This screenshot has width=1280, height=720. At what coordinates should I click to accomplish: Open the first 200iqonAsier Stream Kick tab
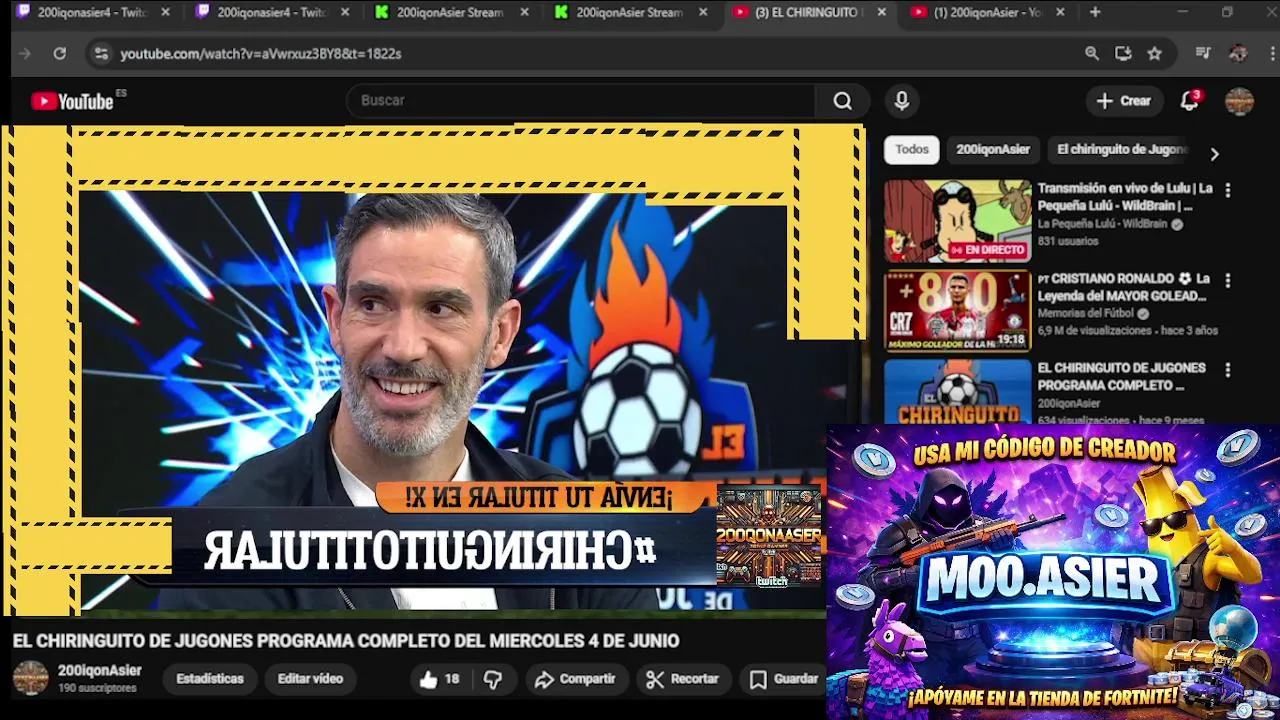click(442, 12)
